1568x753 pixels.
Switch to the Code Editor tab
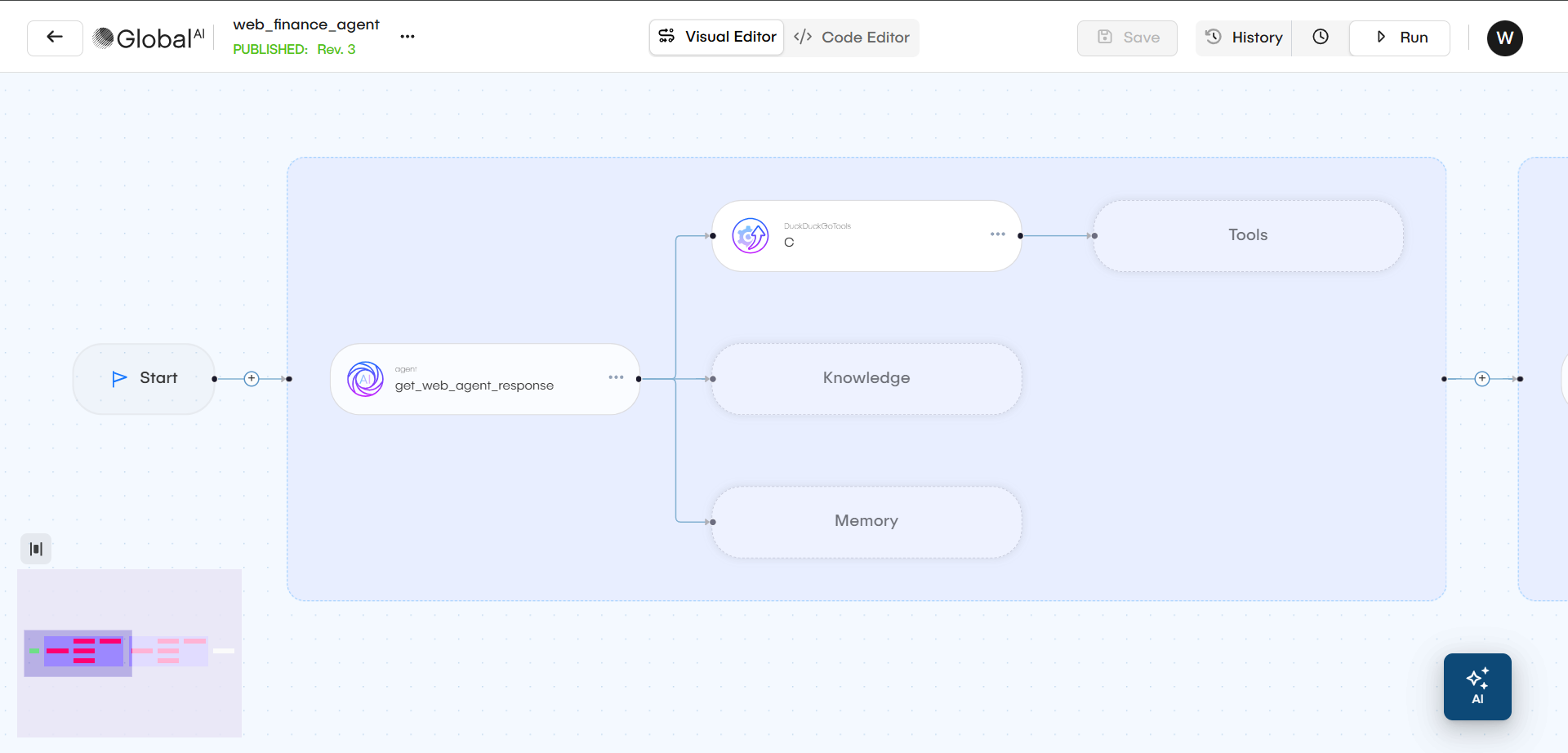pyautogui.click(x=852, y=37)
